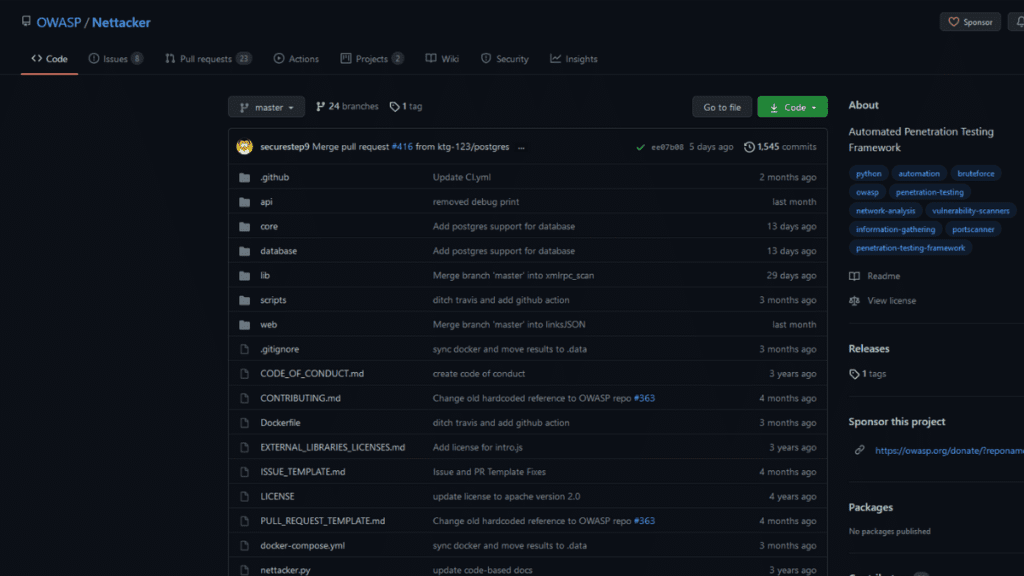Click the web folder icon
The width and height of the screenshot is (1024, 576).
[244, 325]
